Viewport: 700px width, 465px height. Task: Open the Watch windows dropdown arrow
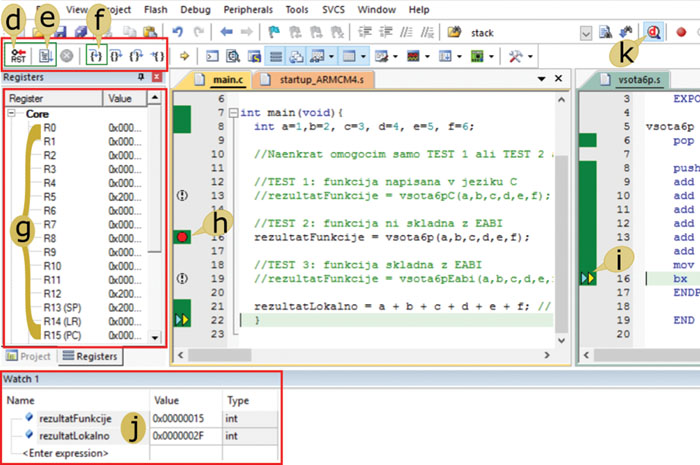[331, 57]
